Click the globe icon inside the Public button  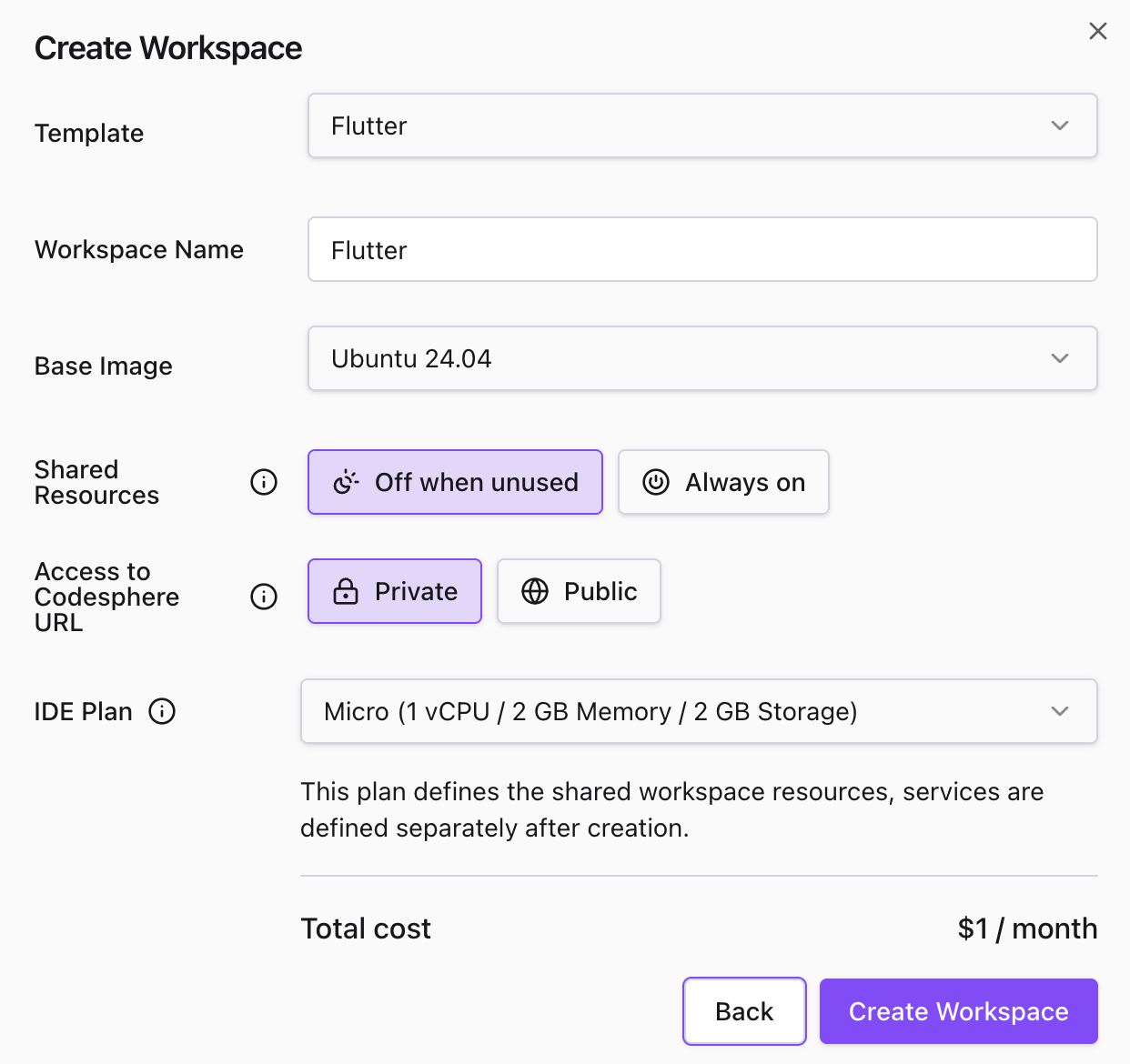point(534,591)
